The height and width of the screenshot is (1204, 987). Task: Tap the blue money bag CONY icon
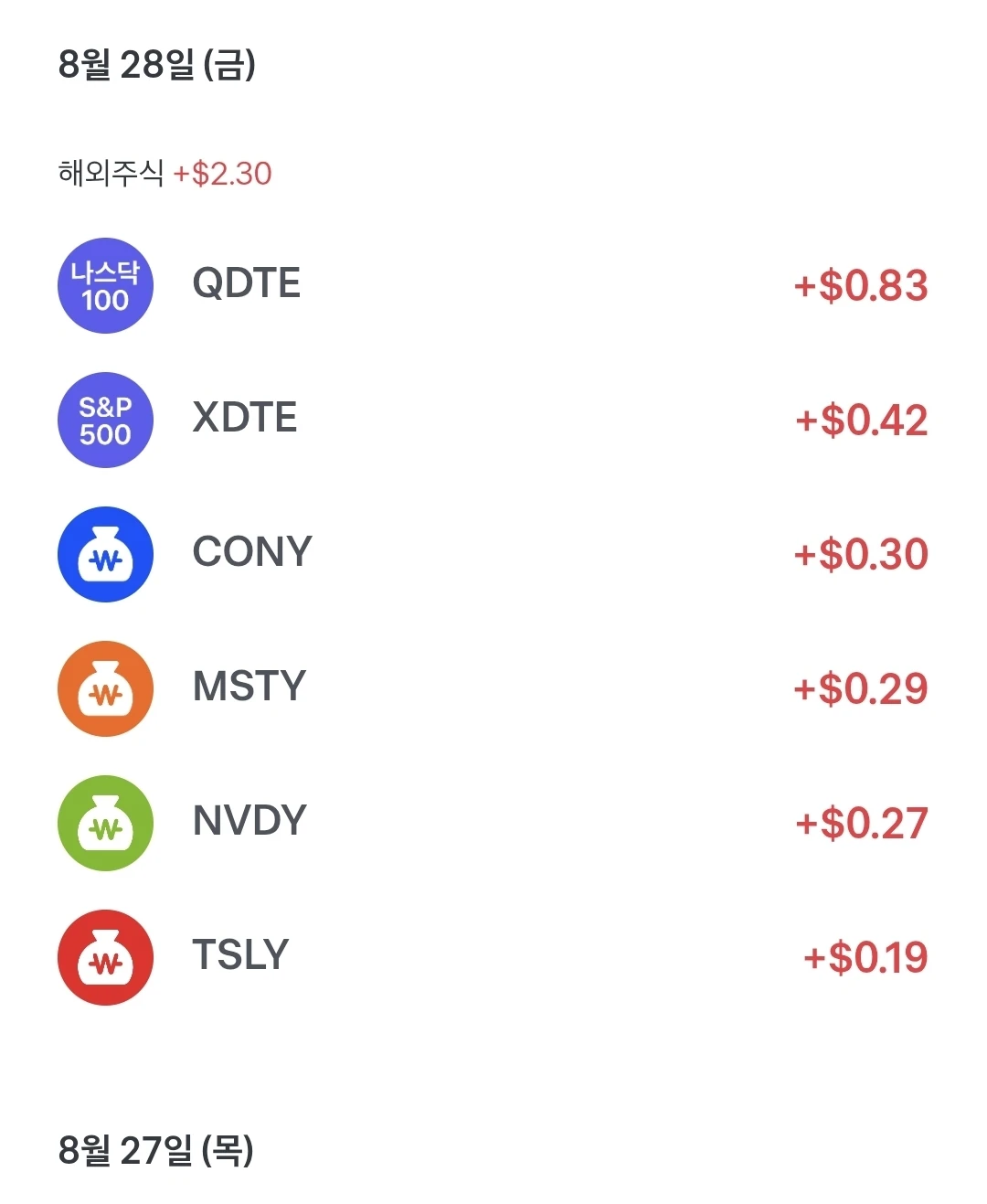click(105, 554)
